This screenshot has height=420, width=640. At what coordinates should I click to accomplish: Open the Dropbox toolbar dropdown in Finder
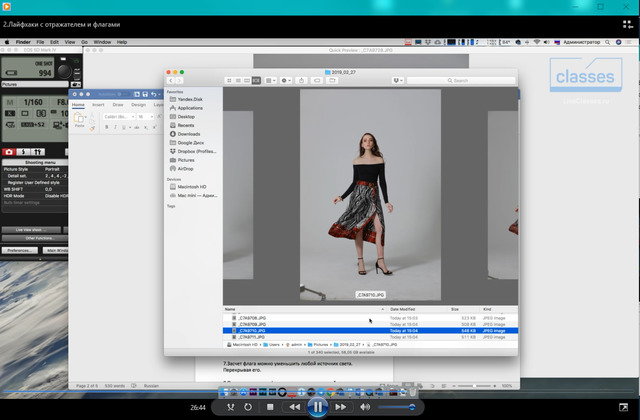pos(400,80)
